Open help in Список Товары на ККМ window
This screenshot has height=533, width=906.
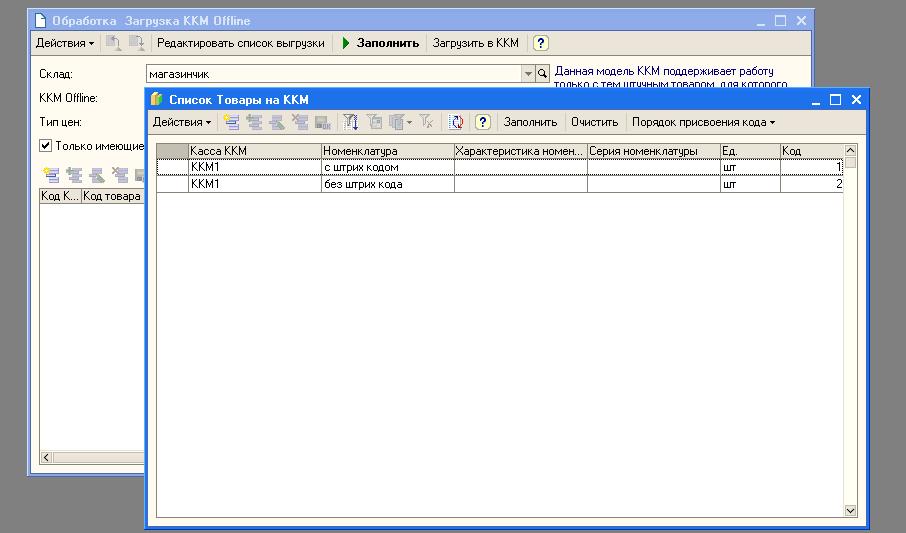pyautogui.click(x=482, y=122)
